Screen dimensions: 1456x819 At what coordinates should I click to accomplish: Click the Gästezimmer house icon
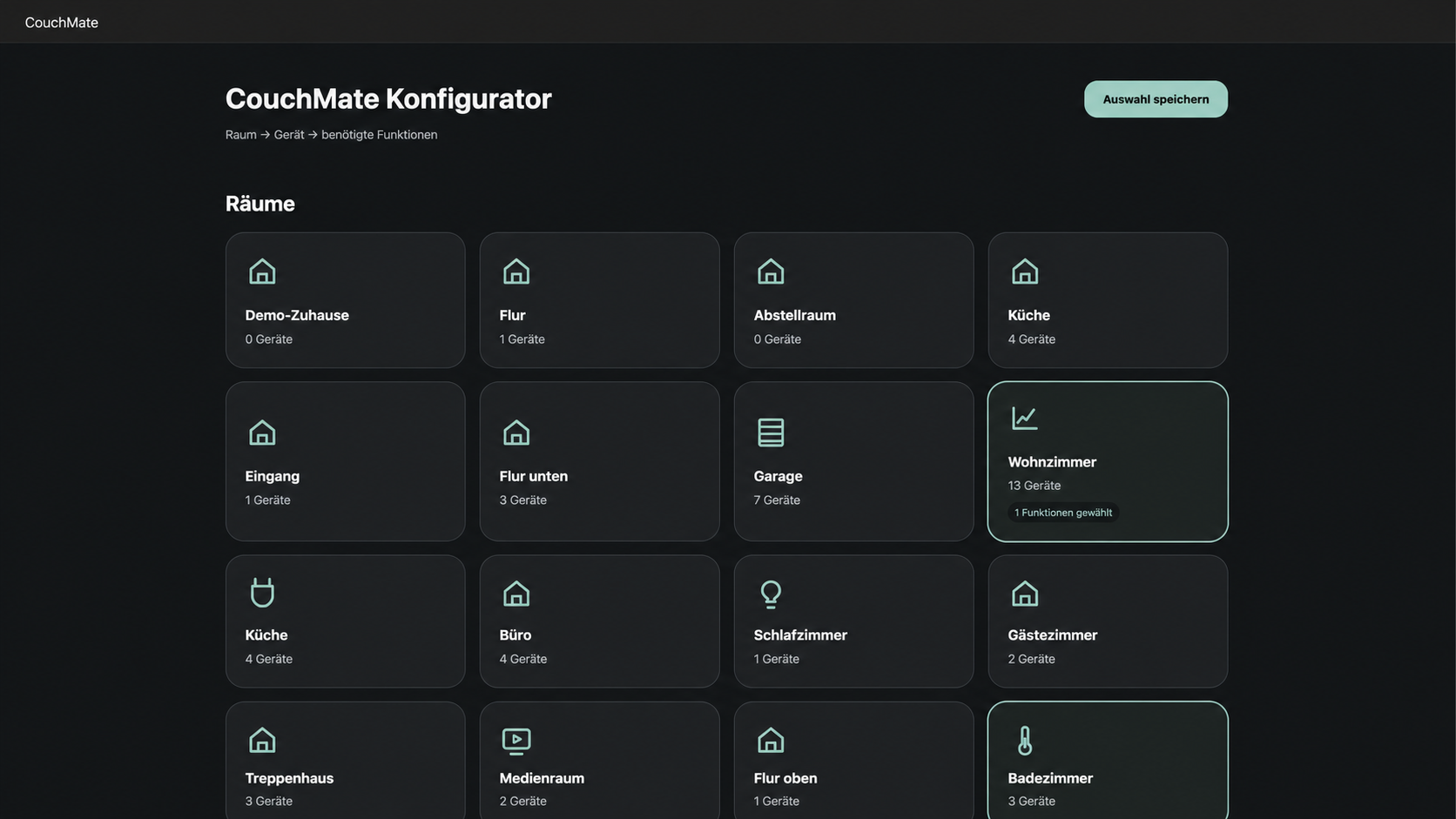(x=1025, y=594)
